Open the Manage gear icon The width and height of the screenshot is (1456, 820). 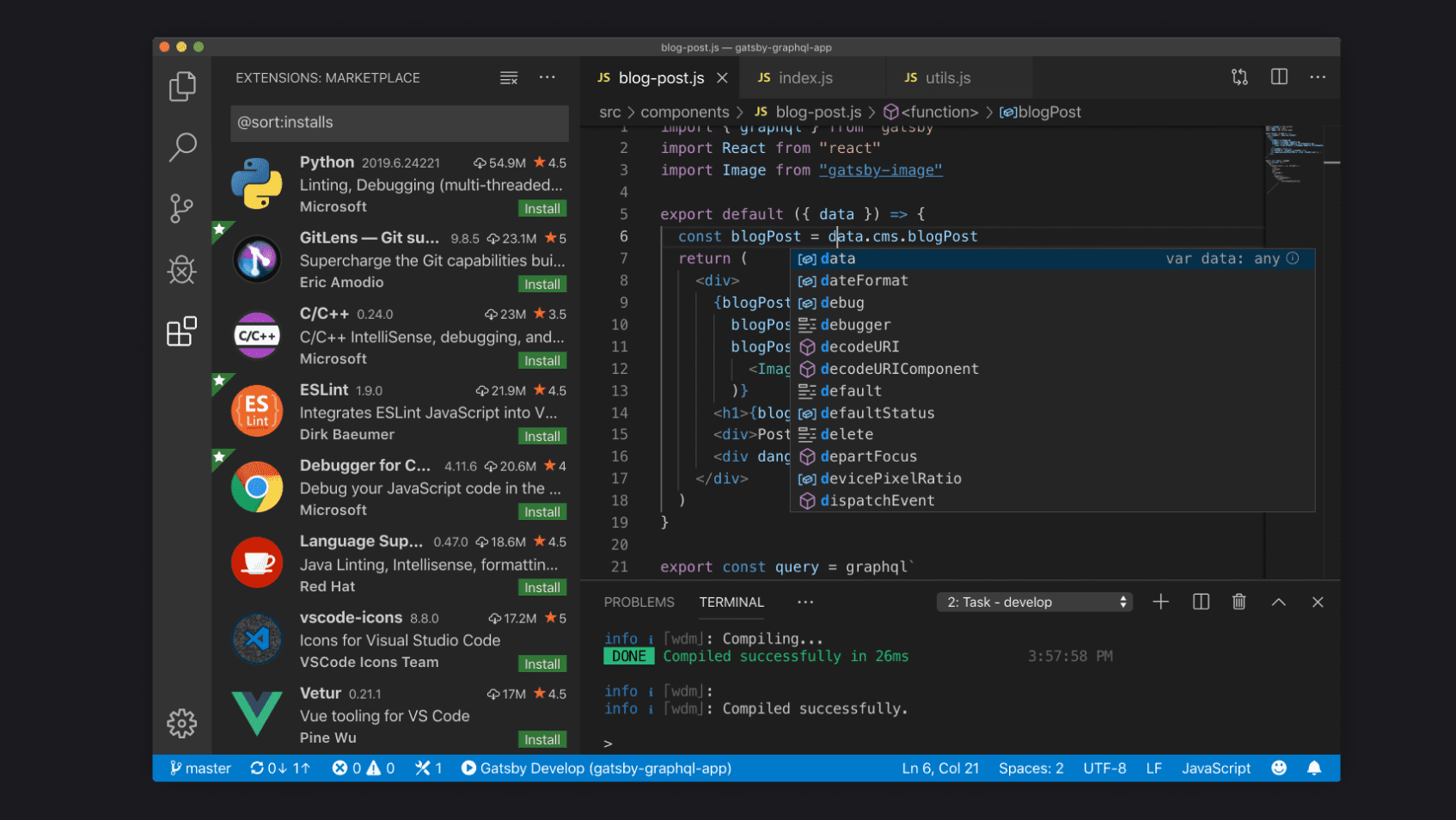(x=181, y=723)
